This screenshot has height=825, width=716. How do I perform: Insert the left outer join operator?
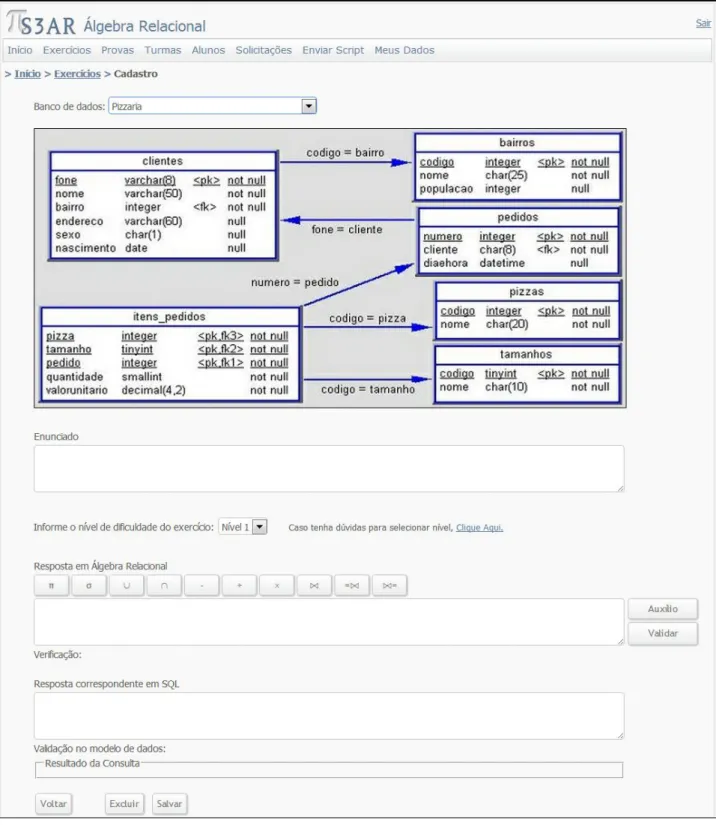(x=352, y=586)
